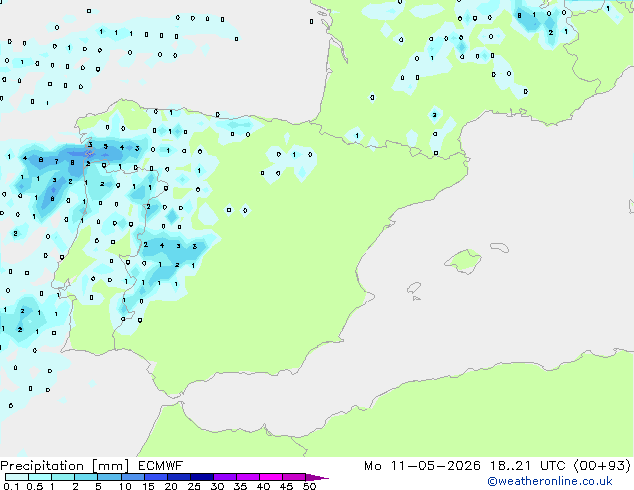634x490 pixels.
Task: Pick the violet swatch between 30 and 35
Action: point(224,477)
